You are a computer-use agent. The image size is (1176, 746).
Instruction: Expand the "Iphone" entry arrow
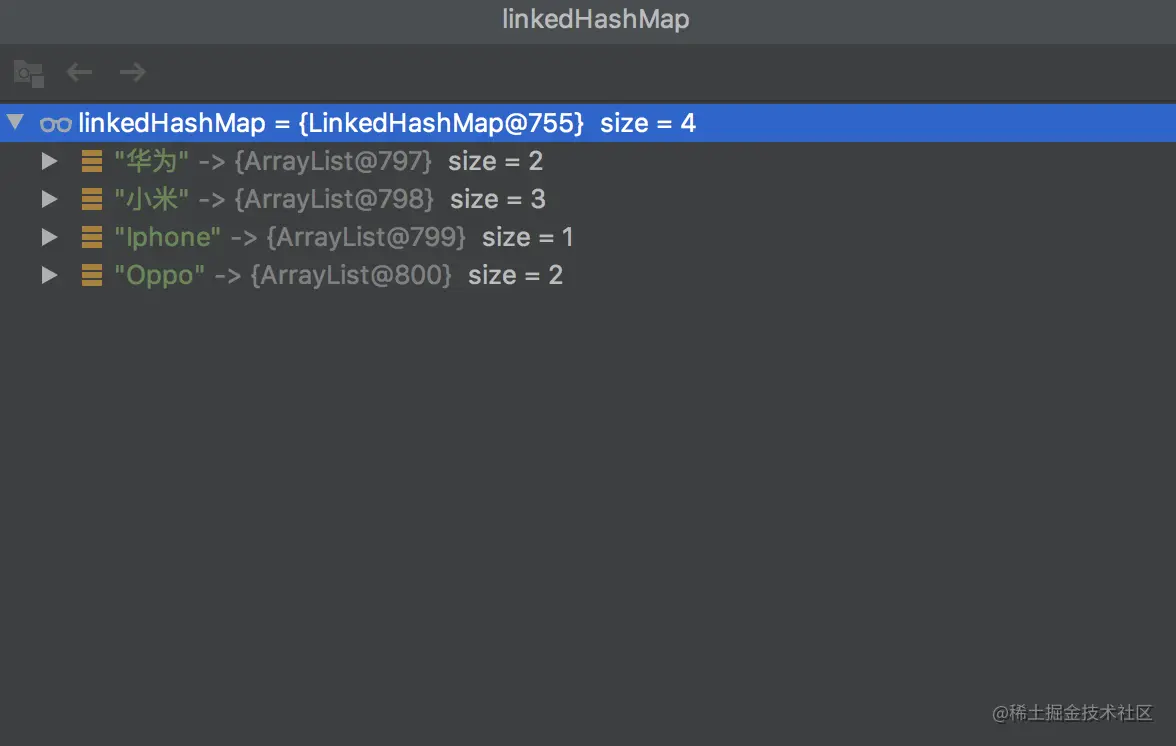[50, 237]
